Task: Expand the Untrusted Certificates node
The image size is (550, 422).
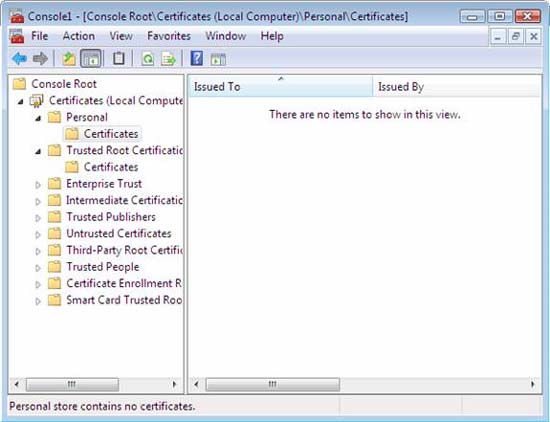Action: (38, 235)
